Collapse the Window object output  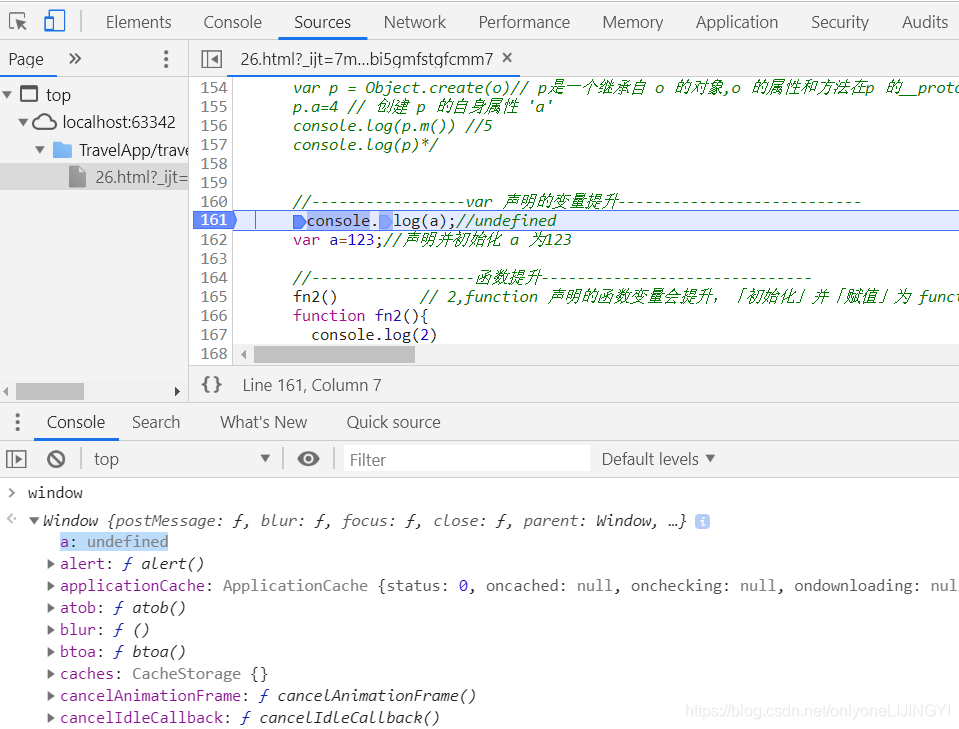[34, 521]
